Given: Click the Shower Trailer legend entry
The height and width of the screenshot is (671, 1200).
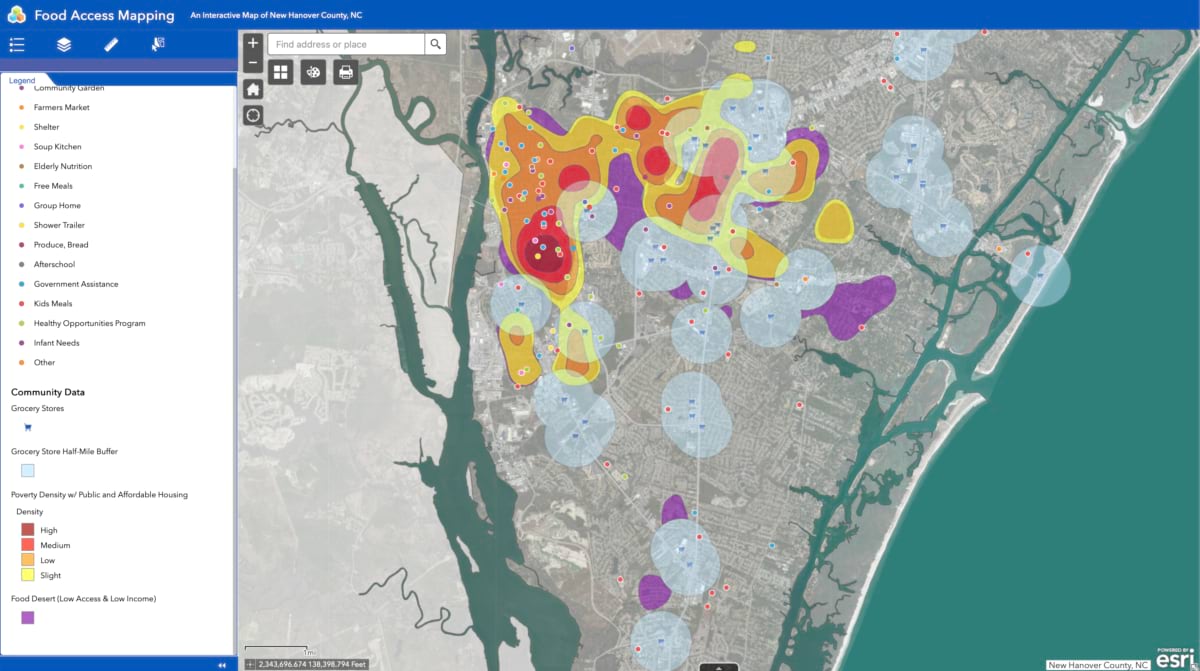Looking at the screenshot, I should (x=60, y=225).
